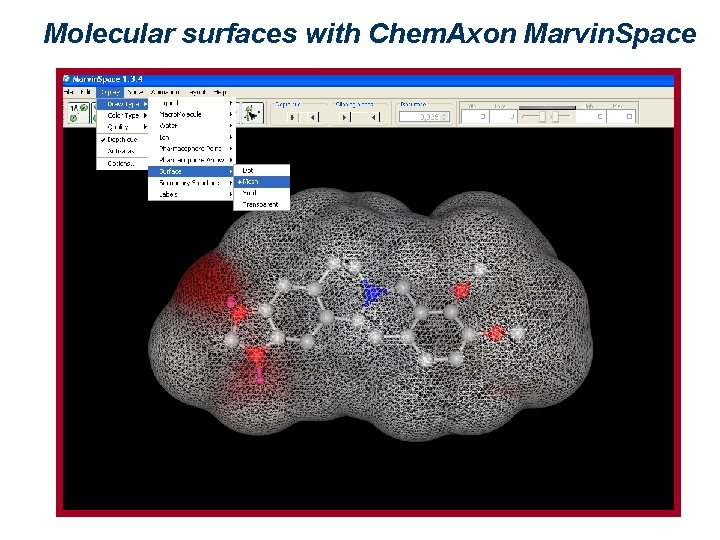Expand the Pharmacophore Arrow submenu
720x540 pixels.
191,160
